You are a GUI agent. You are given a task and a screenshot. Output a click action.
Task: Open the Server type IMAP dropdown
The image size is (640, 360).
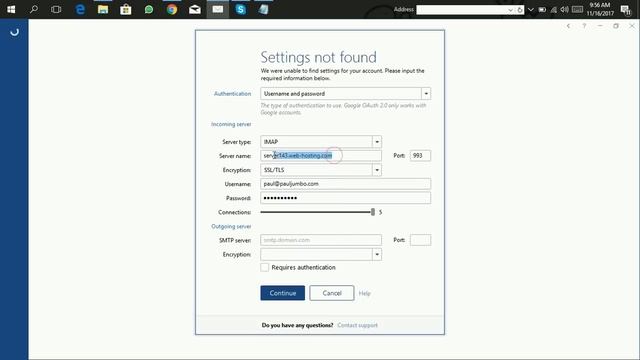(377, 142)
